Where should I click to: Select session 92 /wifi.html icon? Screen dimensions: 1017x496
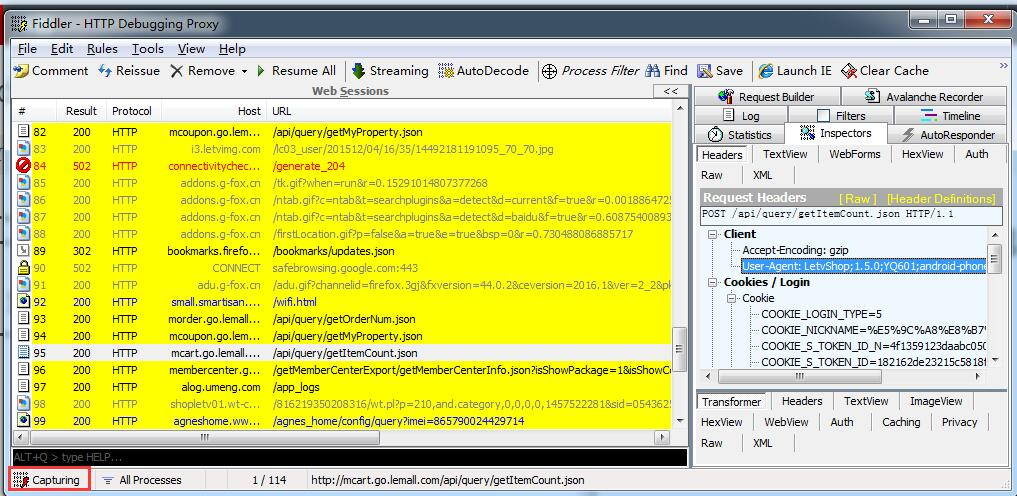point(23,302)
